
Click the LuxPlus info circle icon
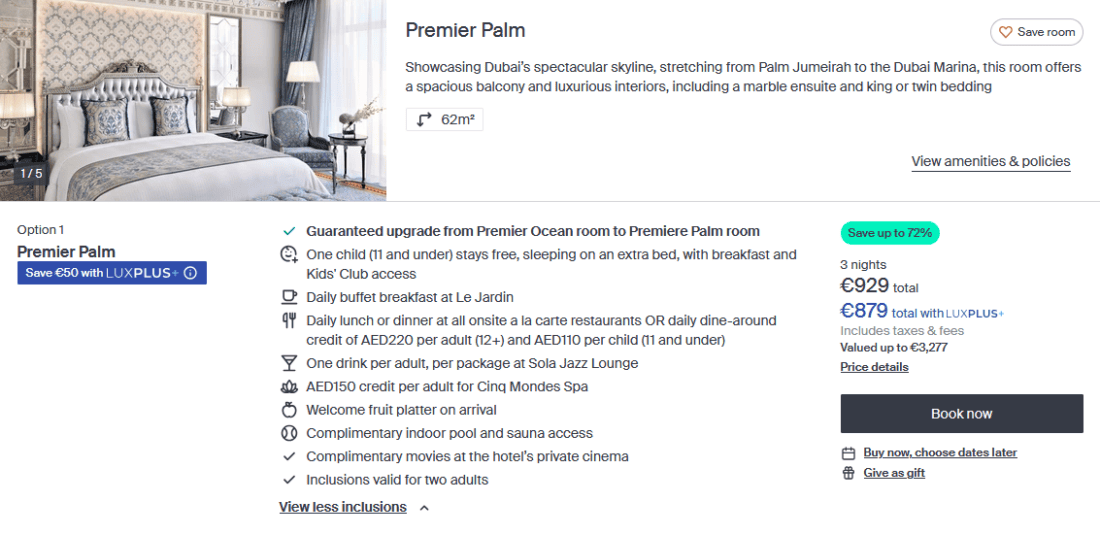[x=190, y=273]
